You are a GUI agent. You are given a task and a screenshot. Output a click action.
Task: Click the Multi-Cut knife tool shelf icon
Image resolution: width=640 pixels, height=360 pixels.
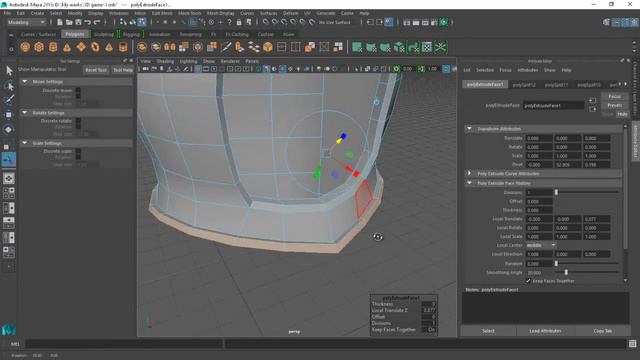226,47
